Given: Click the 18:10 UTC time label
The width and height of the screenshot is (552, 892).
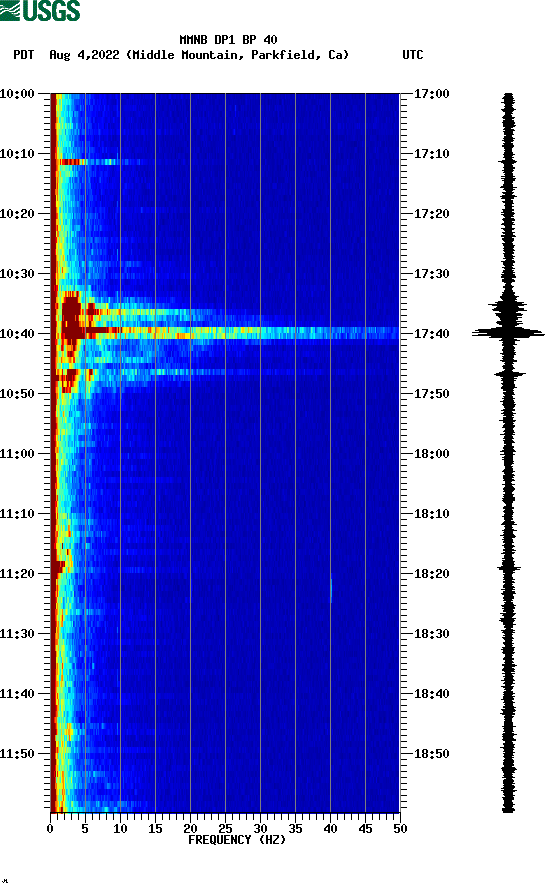Looking at the screenshot, I should tap(431, 514).
